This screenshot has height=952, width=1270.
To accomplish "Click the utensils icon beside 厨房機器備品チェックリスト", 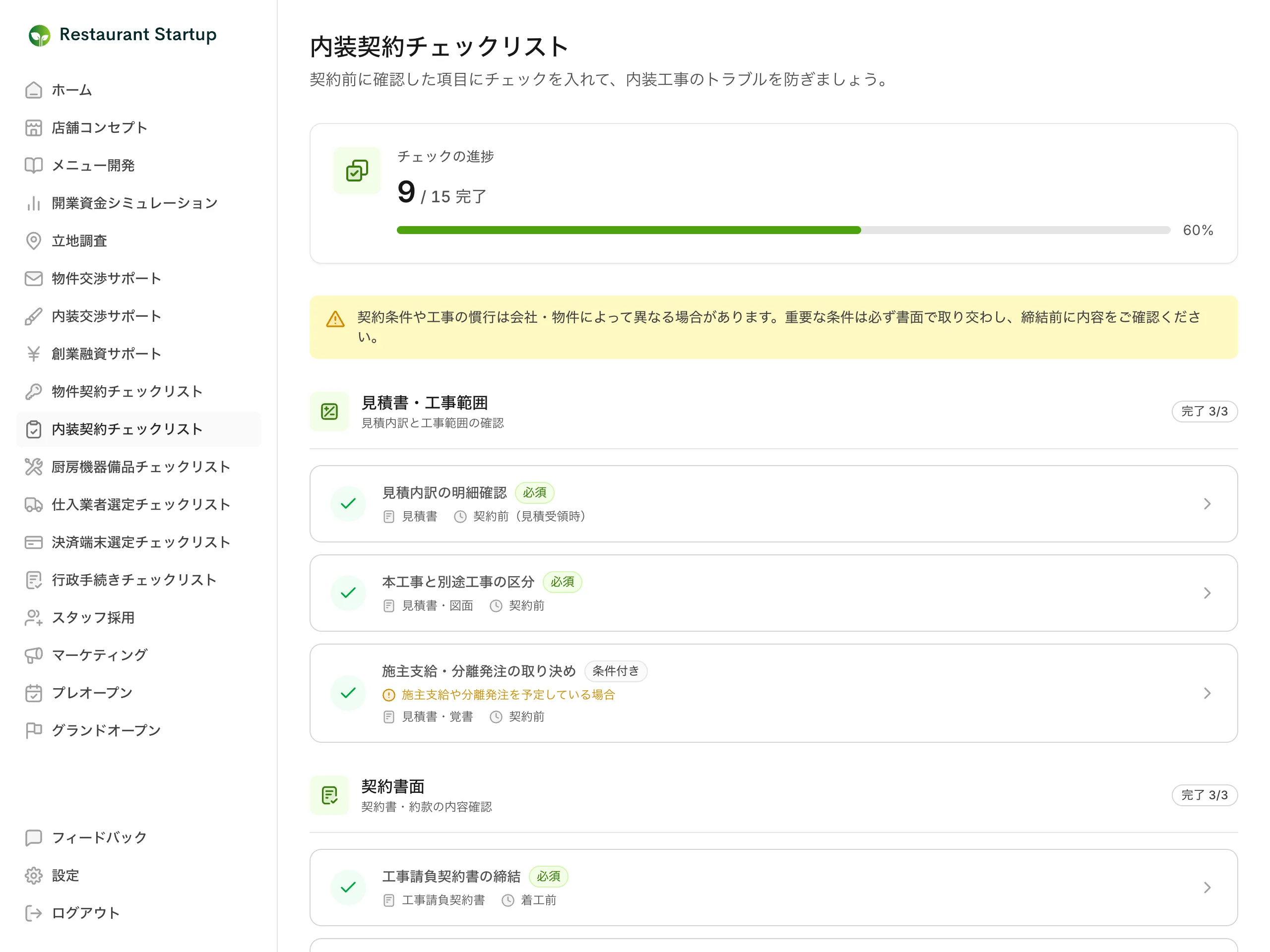I will click(x=34, y=467).
